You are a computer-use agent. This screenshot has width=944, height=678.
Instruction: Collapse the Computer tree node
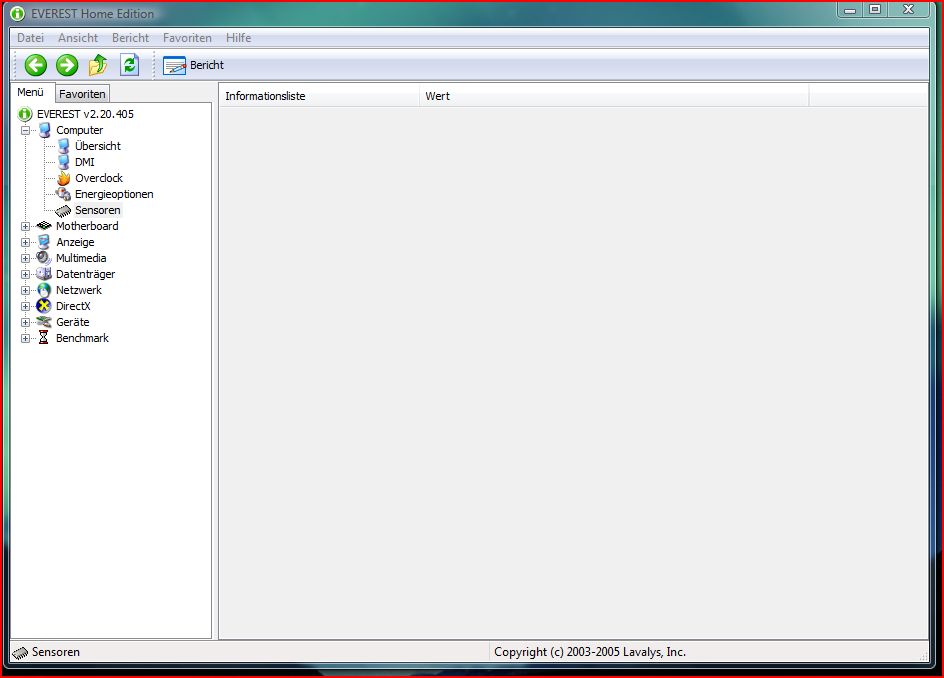click(x=25, y=130)
